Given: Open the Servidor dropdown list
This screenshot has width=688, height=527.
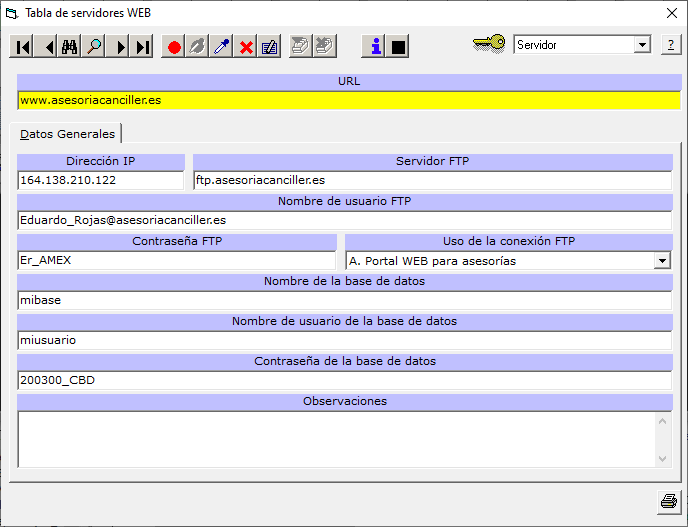Looking at the screenshot, I should pos(642,45).
